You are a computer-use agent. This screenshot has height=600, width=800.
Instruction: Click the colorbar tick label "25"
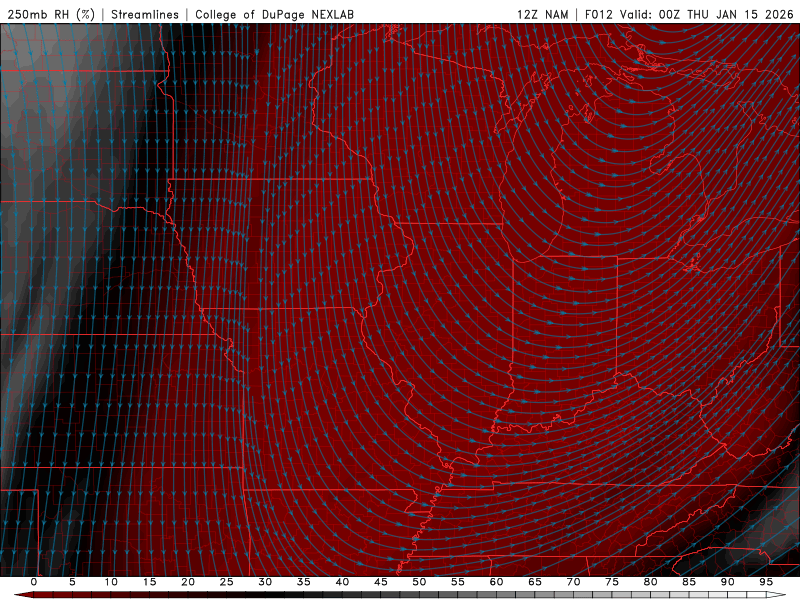coord(227,582)
